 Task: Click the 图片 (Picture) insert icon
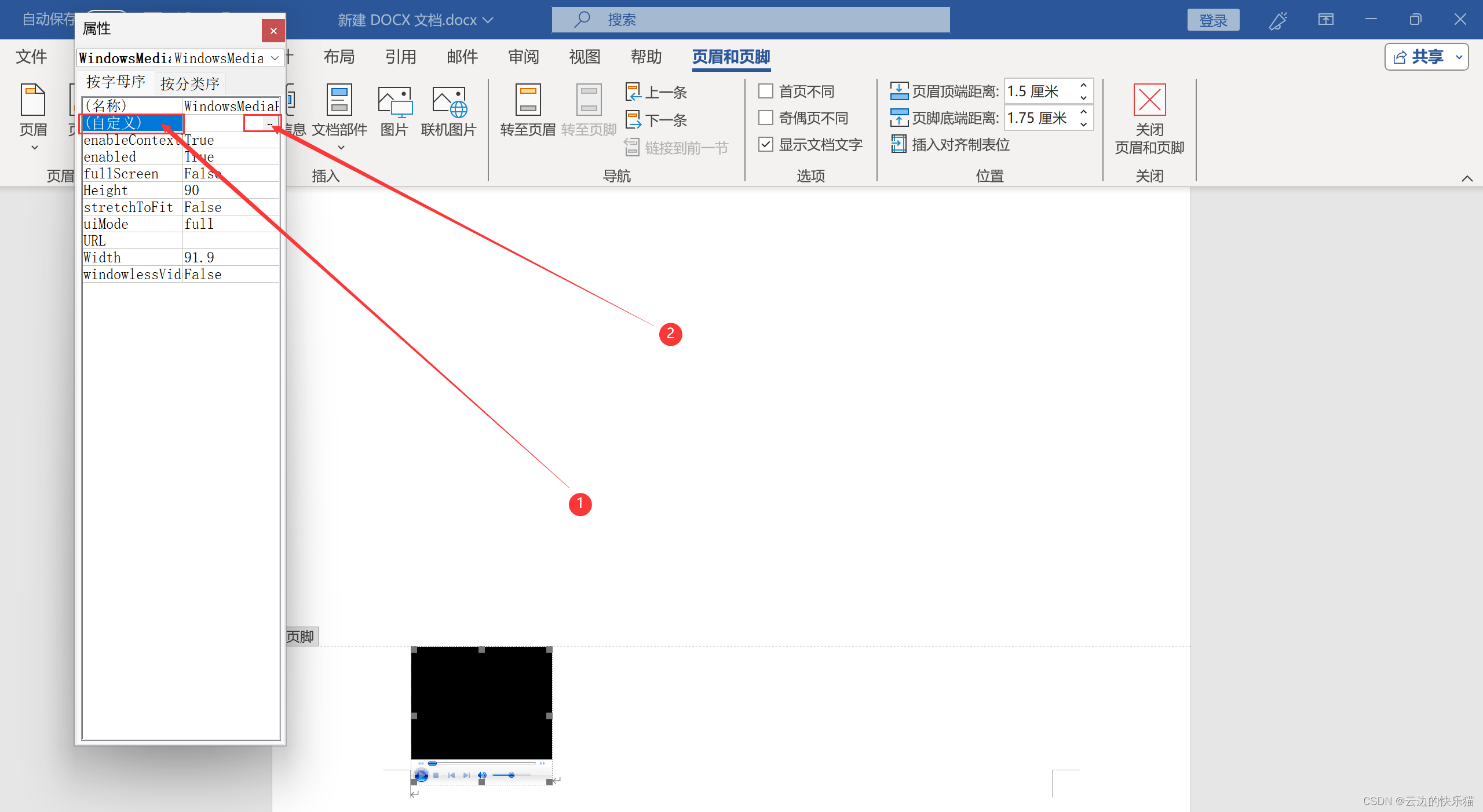(x=395, y=102)
